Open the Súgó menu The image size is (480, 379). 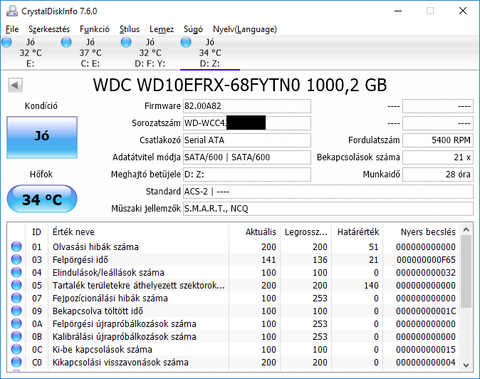[193, 29]
